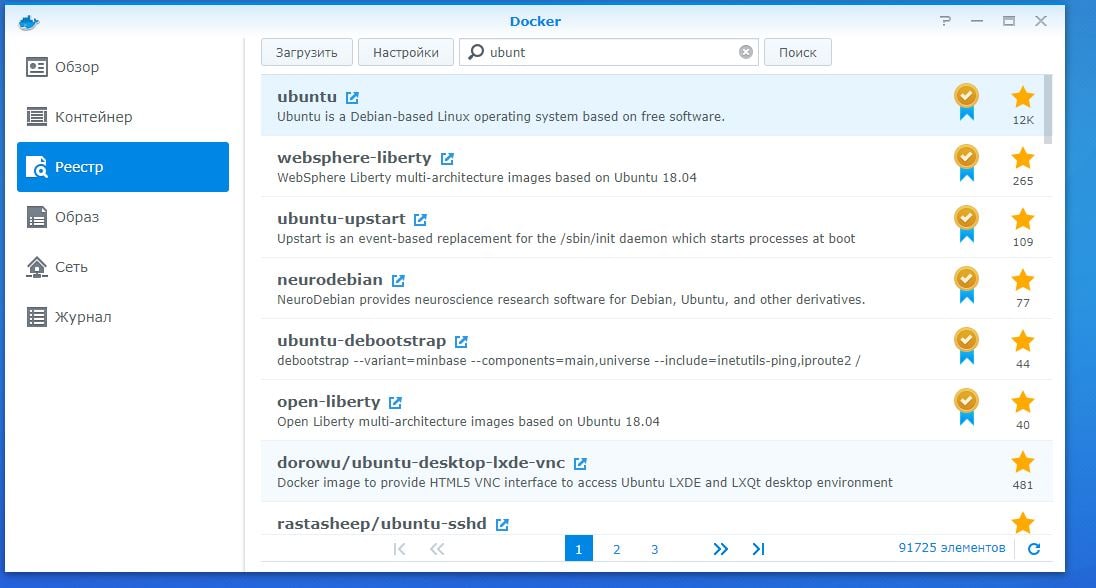
Task: Click the official badge on the ubuntu-upstart row
Action: (x=967, y=224)
